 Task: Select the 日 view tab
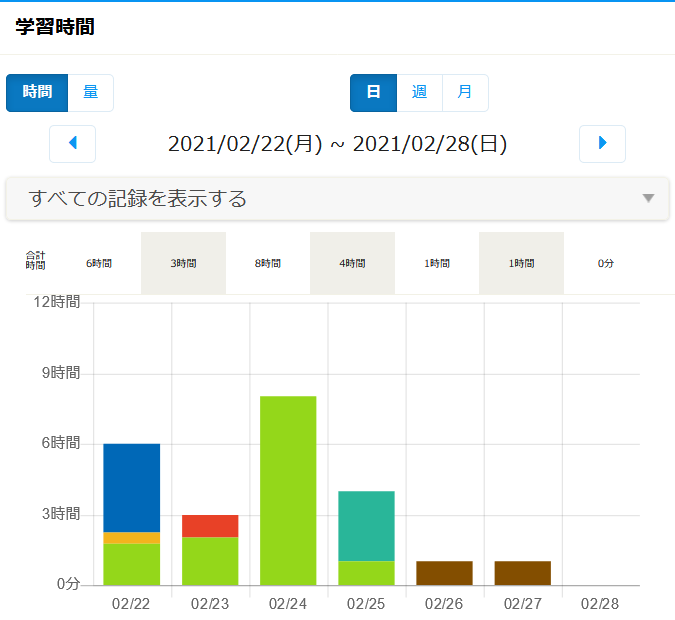pyautogui.click(x=373, y=92)
